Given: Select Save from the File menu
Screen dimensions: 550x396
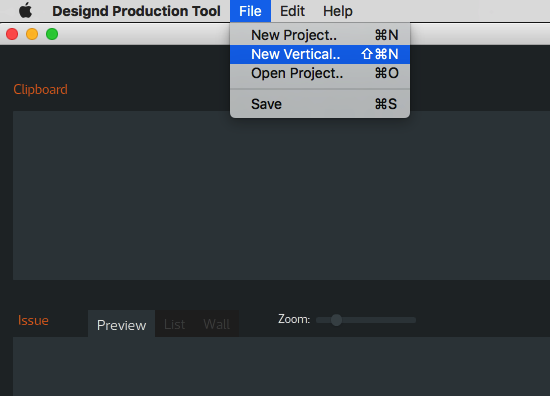Looking at the screenshot, I should (320, 104).
